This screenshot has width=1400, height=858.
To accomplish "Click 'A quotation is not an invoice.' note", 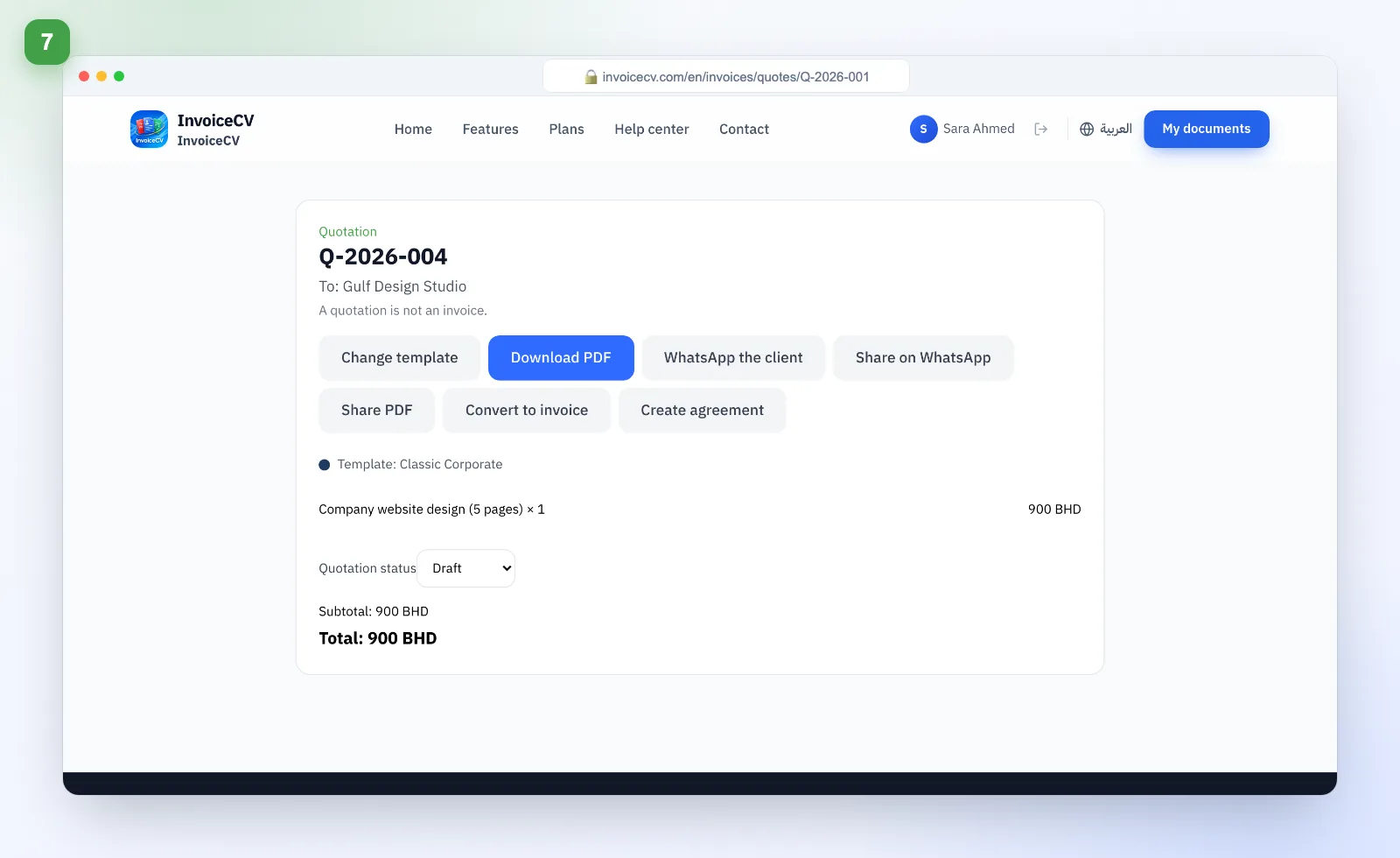I will pyautogui.click(x=403, y=311).
